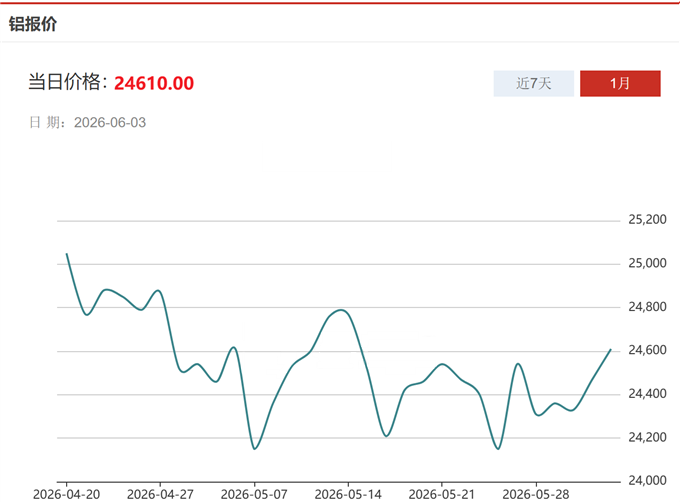Image resolution: width=680 pixels, height=502 pixels.
Task: Click the current price 24610.00
Action: click(x=154, y=83)
